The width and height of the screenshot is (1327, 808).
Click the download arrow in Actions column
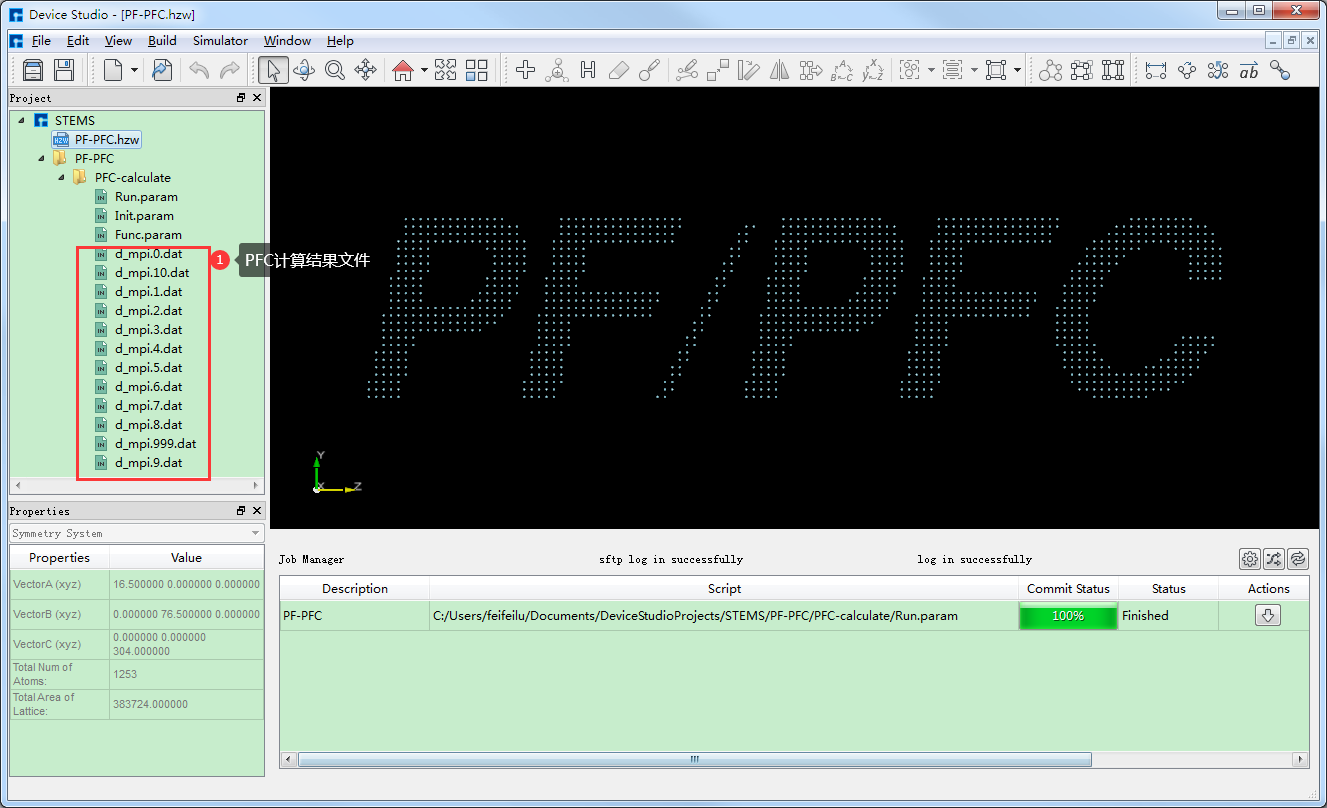tap(1268, 616)
